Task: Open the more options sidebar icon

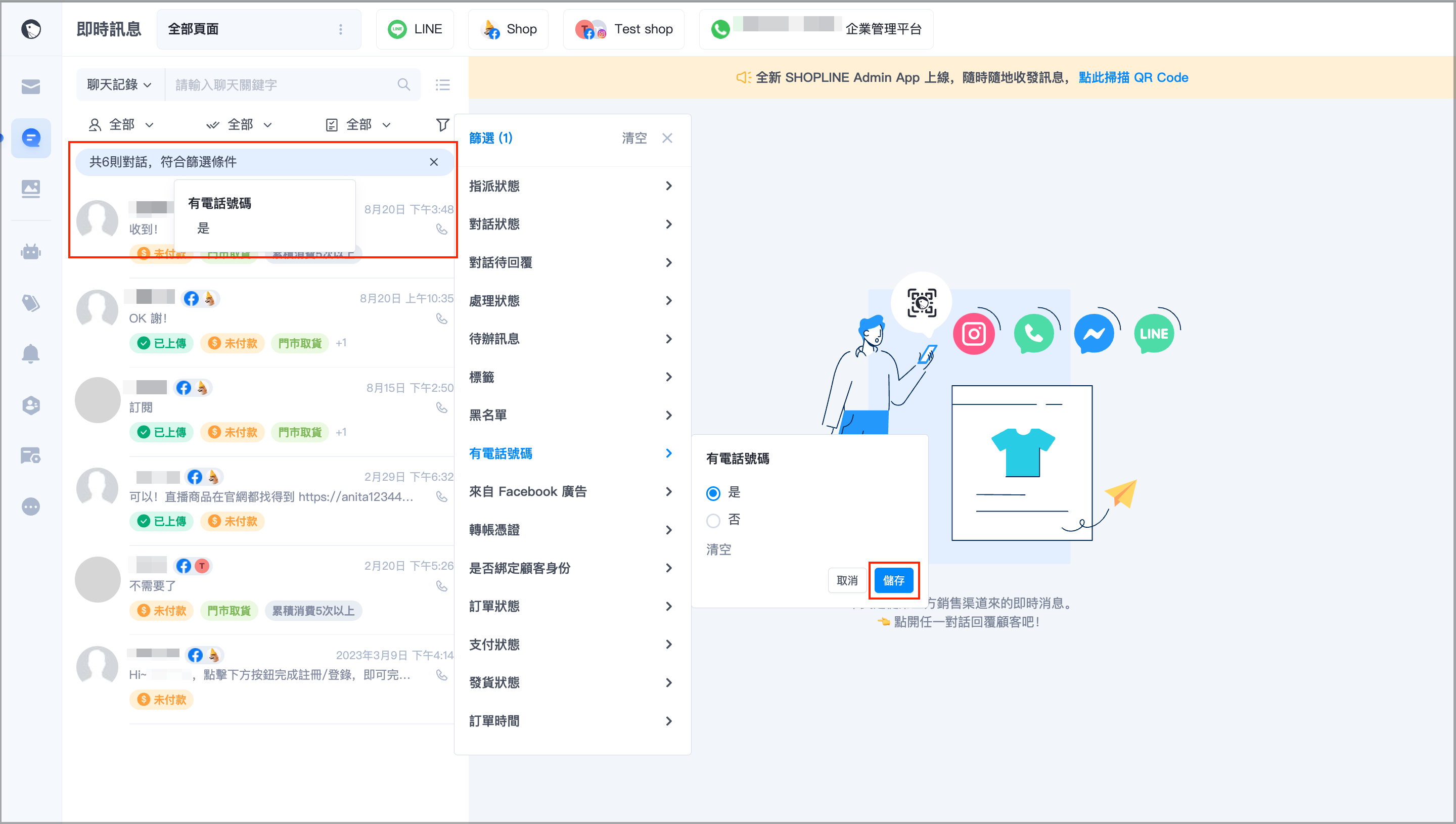Action: 30,507
